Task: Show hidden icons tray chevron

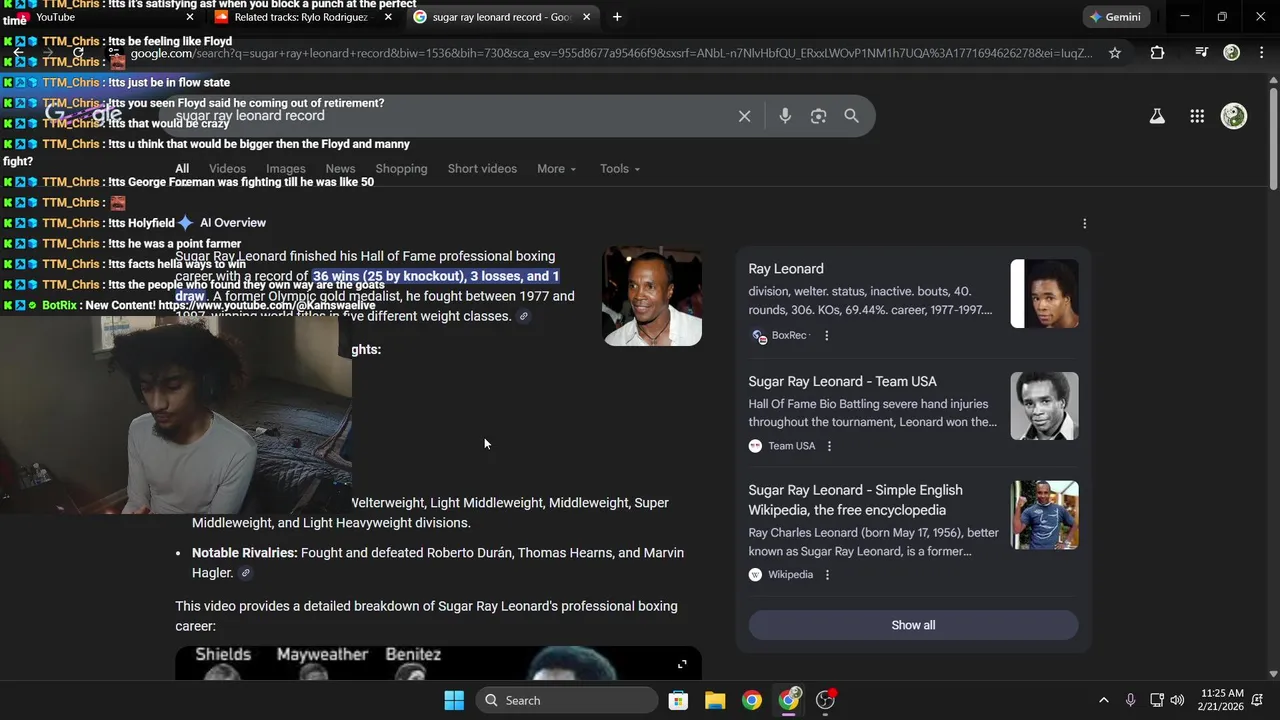Action: [1104, 700]
